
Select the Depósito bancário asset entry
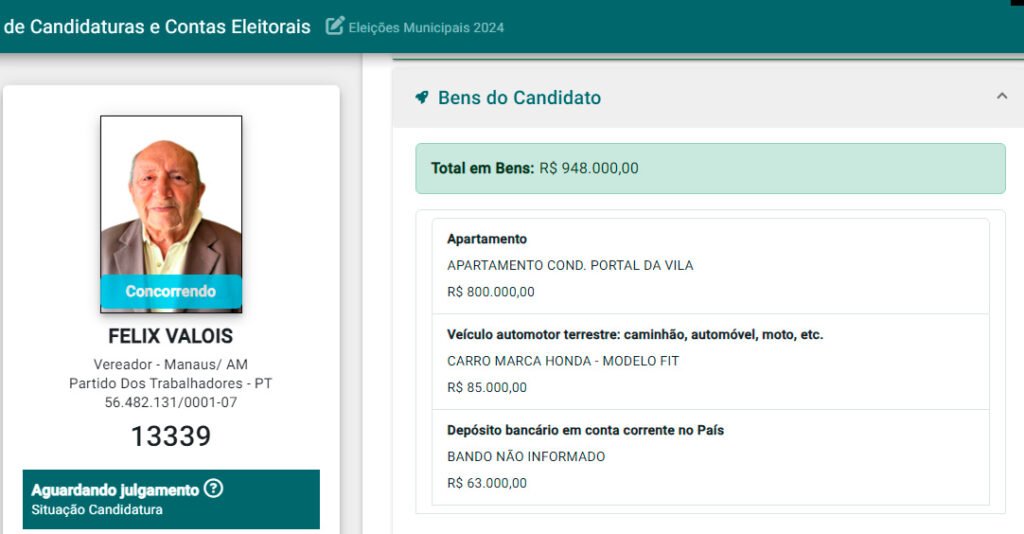click(x=710, y=457)
